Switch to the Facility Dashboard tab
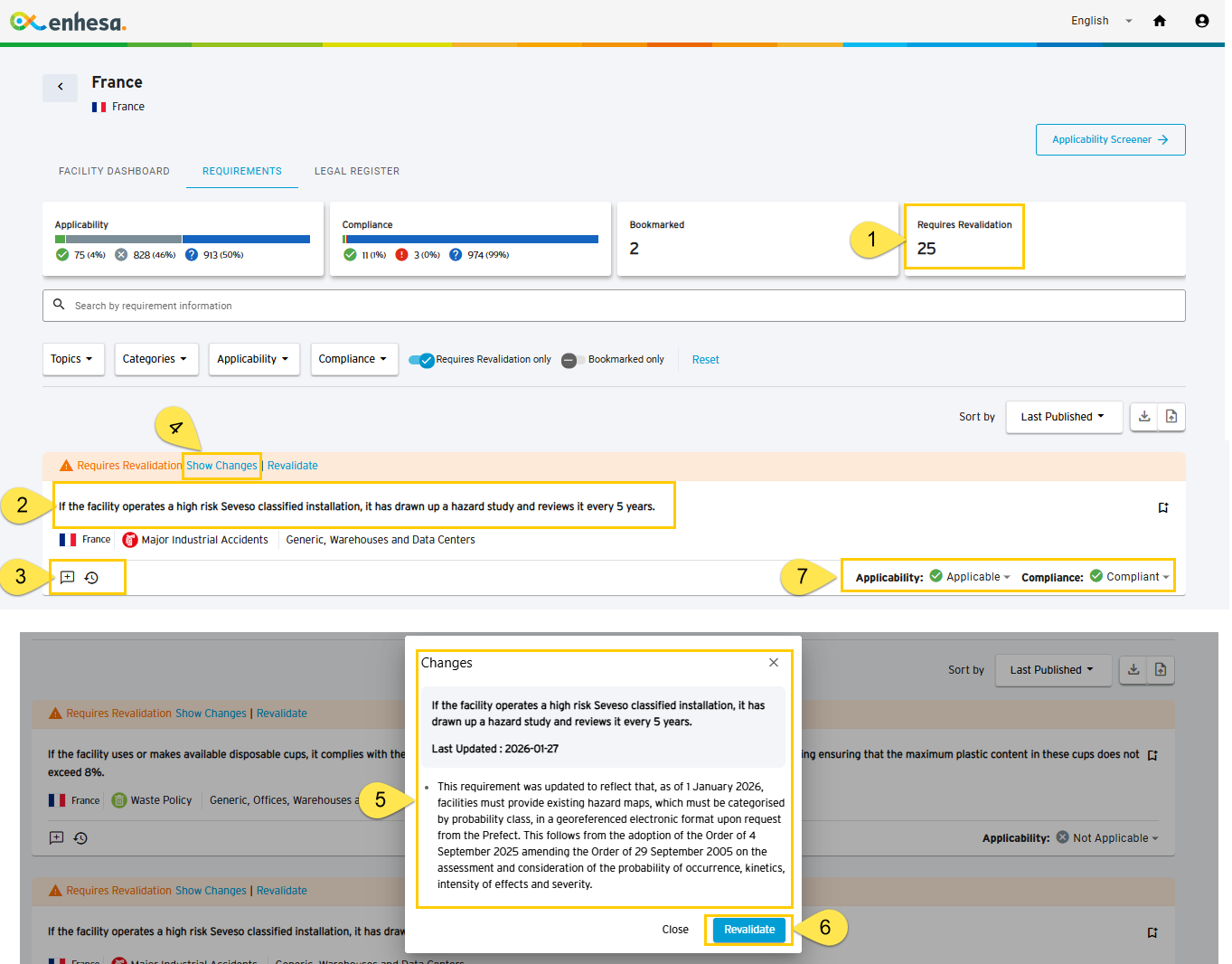Viewport: 1232px width, 964px height. point(114,171)
